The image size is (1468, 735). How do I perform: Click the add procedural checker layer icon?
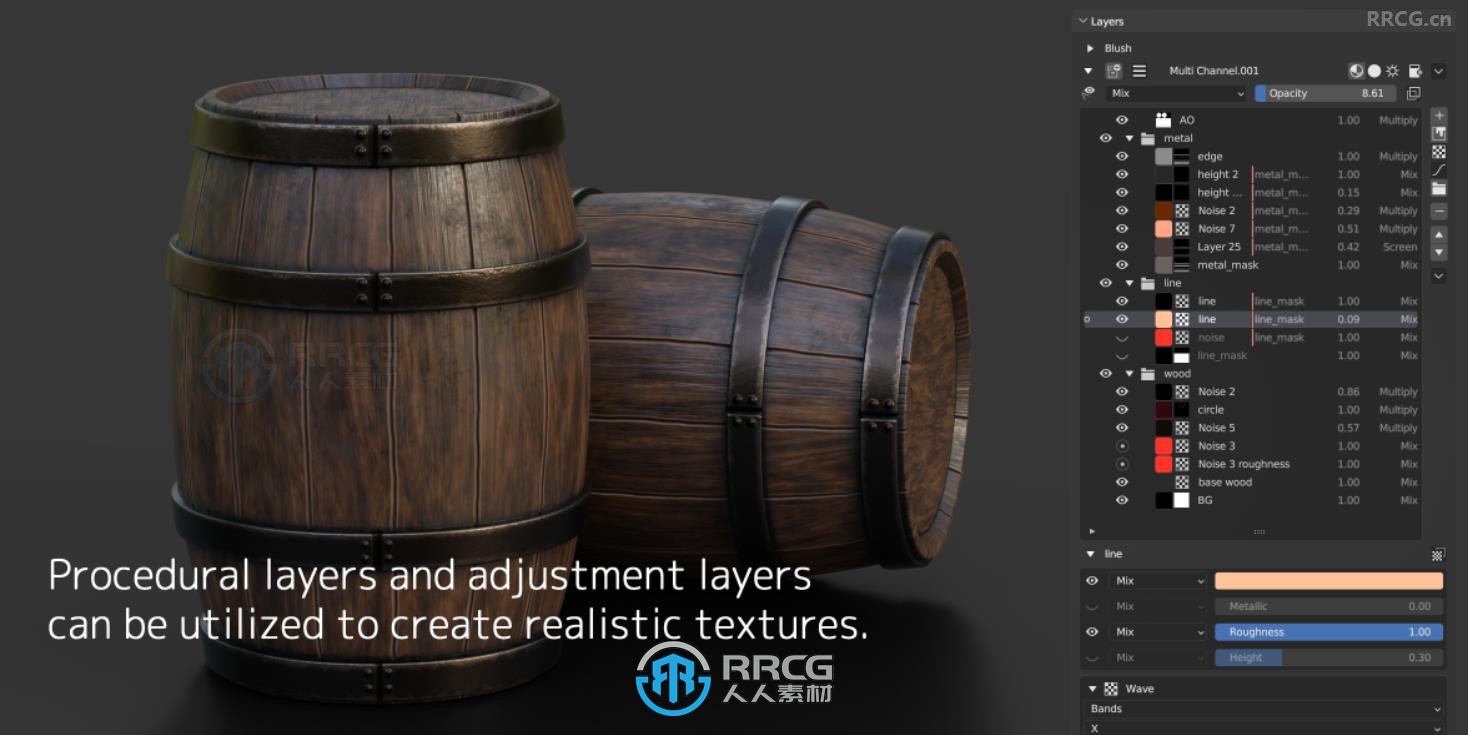click(x=1439, y=152)
